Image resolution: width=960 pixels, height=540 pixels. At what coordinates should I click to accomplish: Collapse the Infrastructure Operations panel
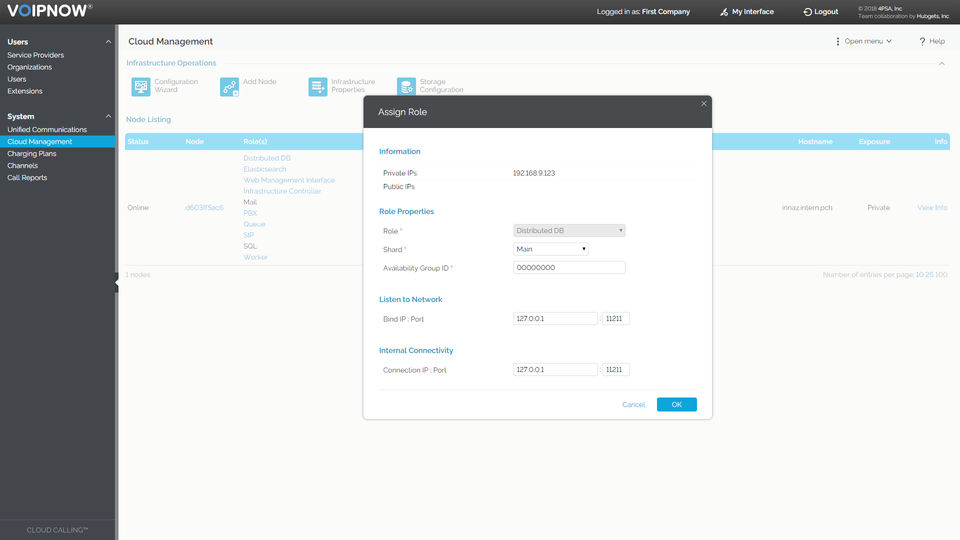coord(942,64)
